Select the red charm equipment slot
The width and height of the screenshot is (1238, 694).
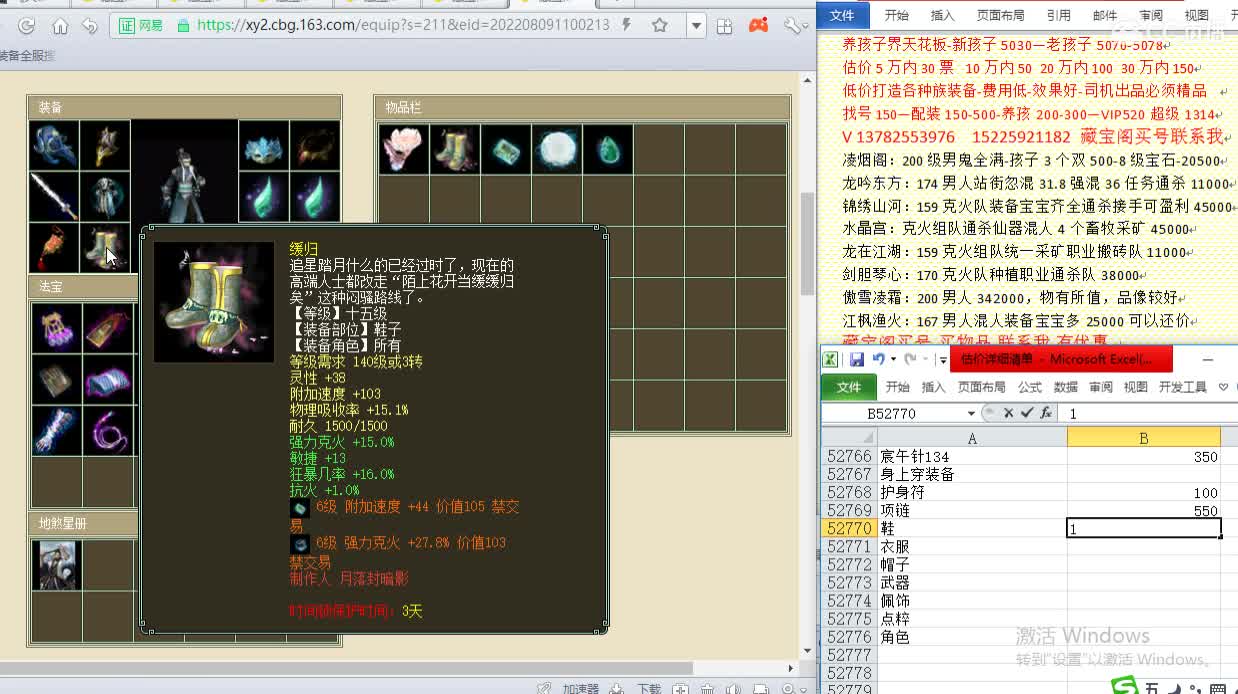pos(54,248)
